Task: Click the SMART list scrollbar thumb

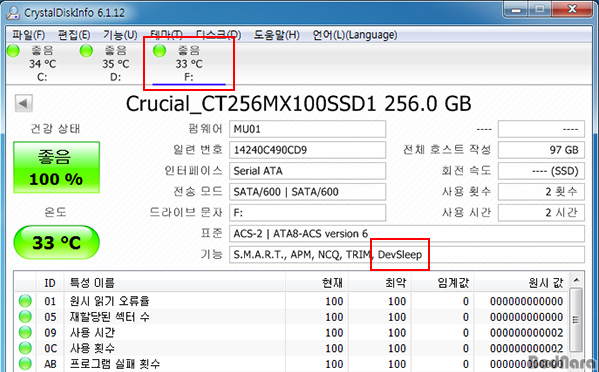Action: (576, 319)
